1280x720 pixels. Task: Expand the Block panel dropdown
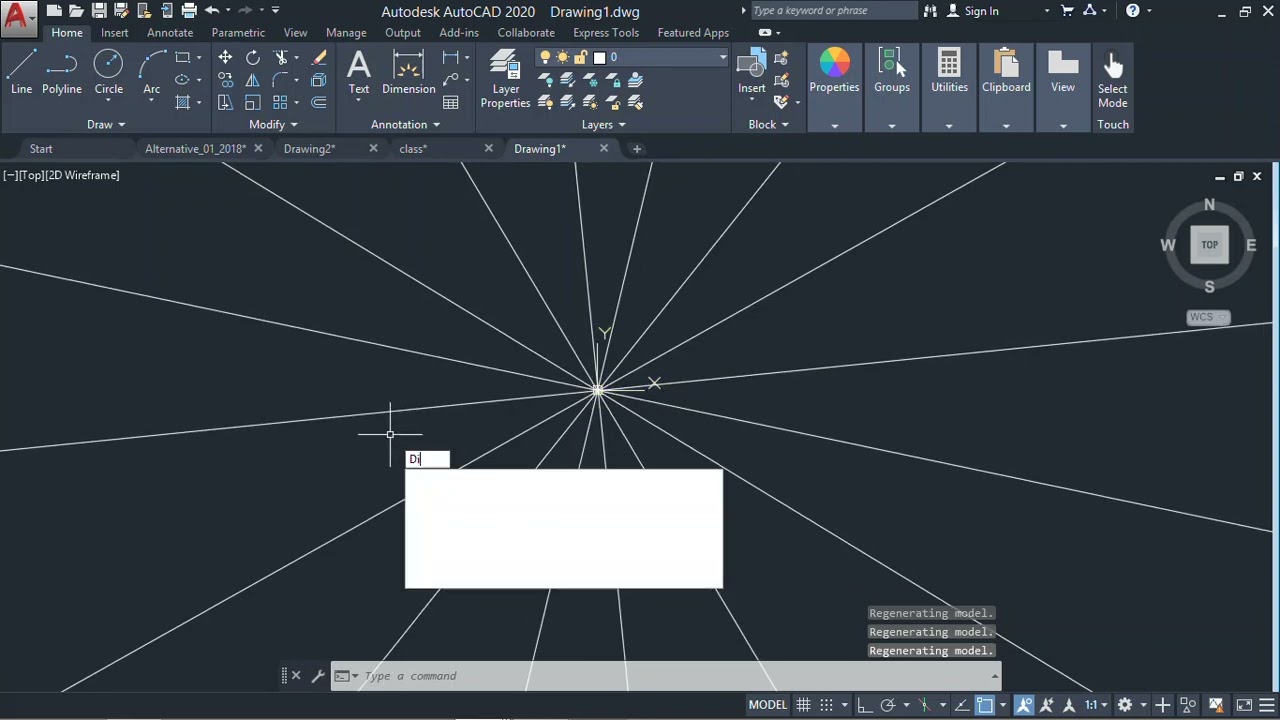(768, 124)
